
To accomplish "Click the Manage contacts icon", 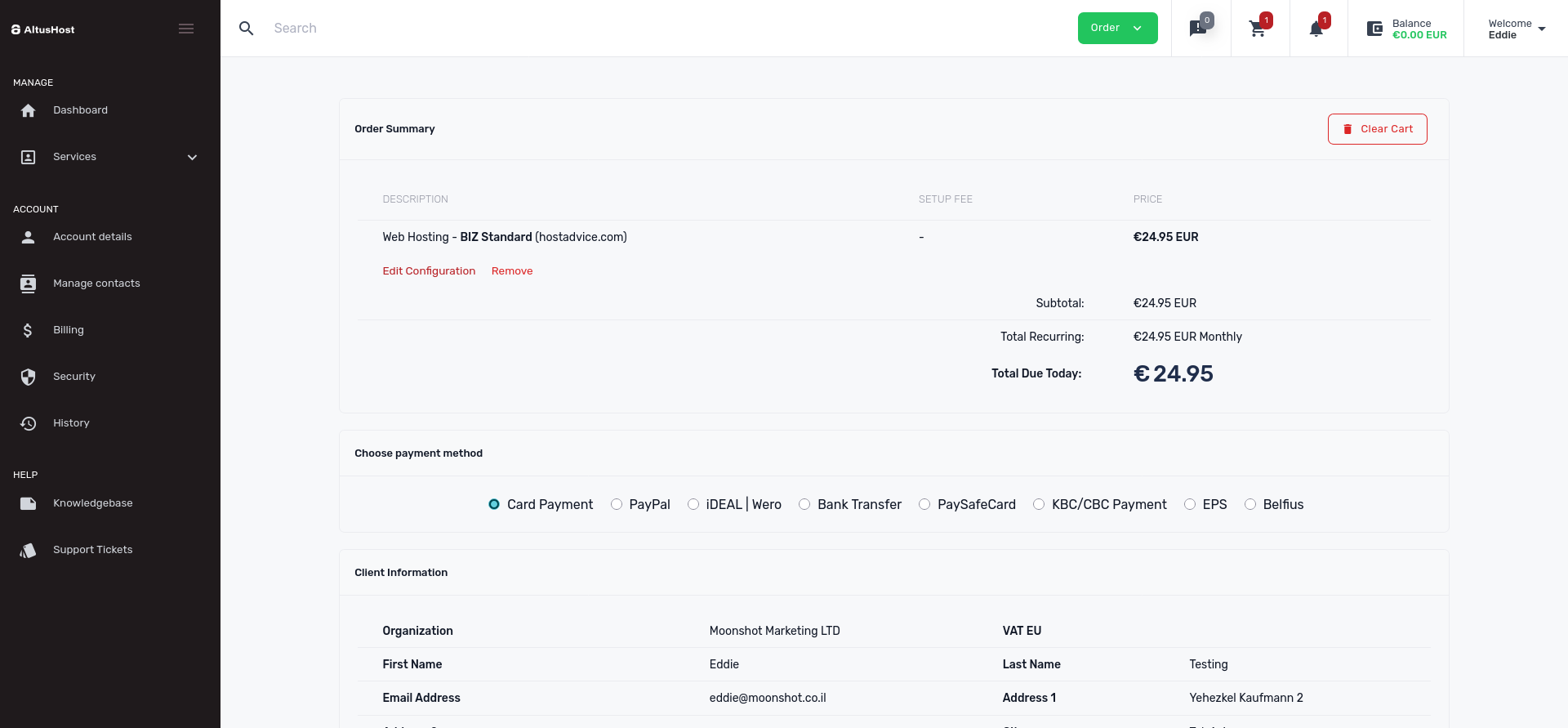I will tap(29, 284).
